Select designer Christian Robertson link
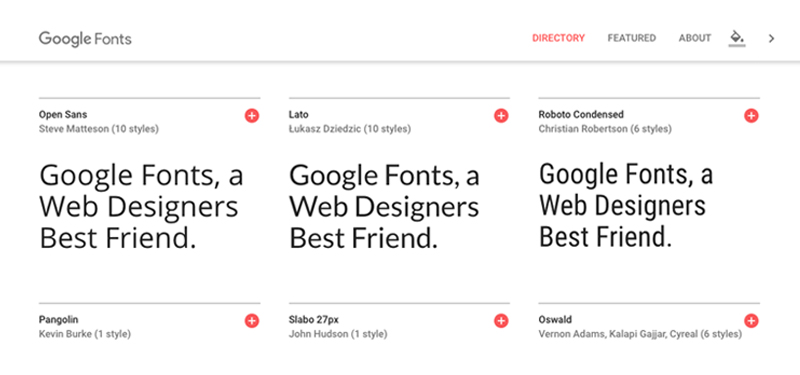This screenshot has height=375, width=800. pyautogui.click(x=583, y=129)
